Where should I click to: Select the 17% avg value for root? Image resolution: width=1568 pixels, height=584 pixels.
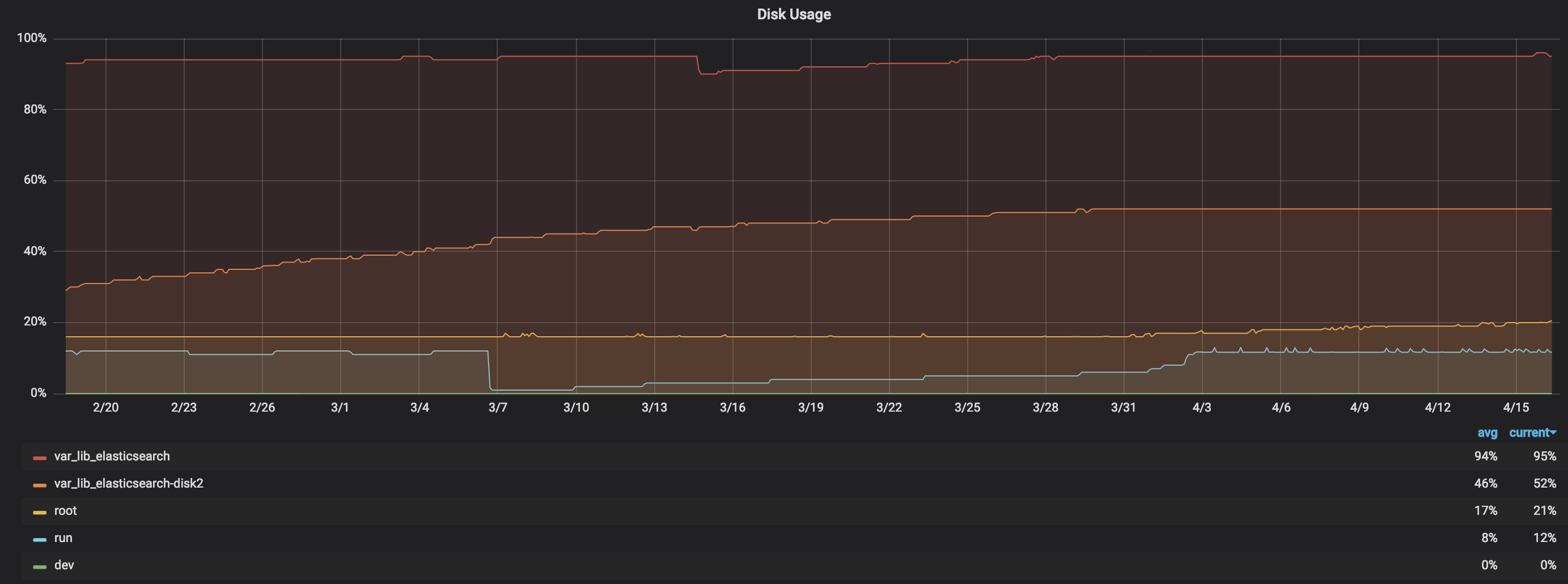(x=1485, y=511)
